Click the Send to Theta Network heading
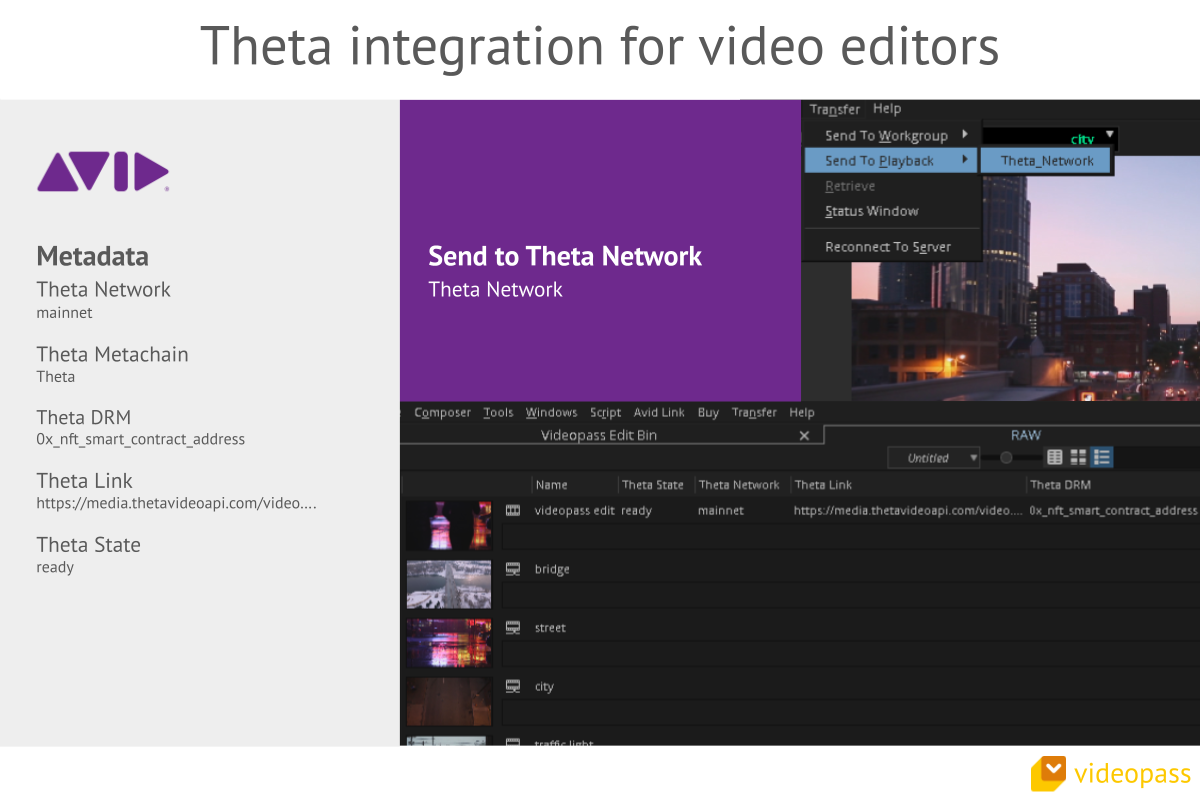 (x=565, y=256)
